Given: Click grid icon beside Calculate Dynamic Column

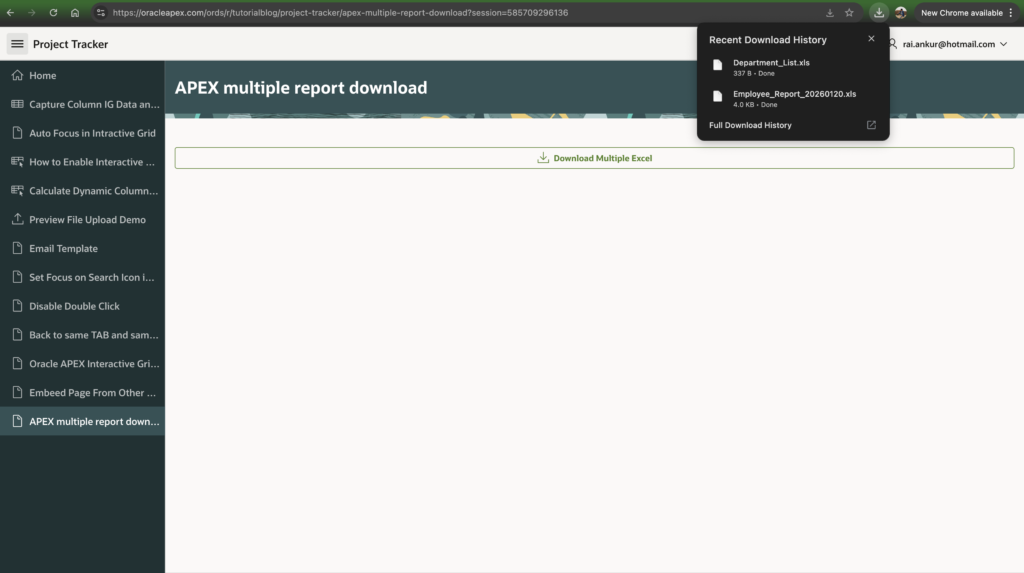Looking at the screenshot, I should coord(17,190).
